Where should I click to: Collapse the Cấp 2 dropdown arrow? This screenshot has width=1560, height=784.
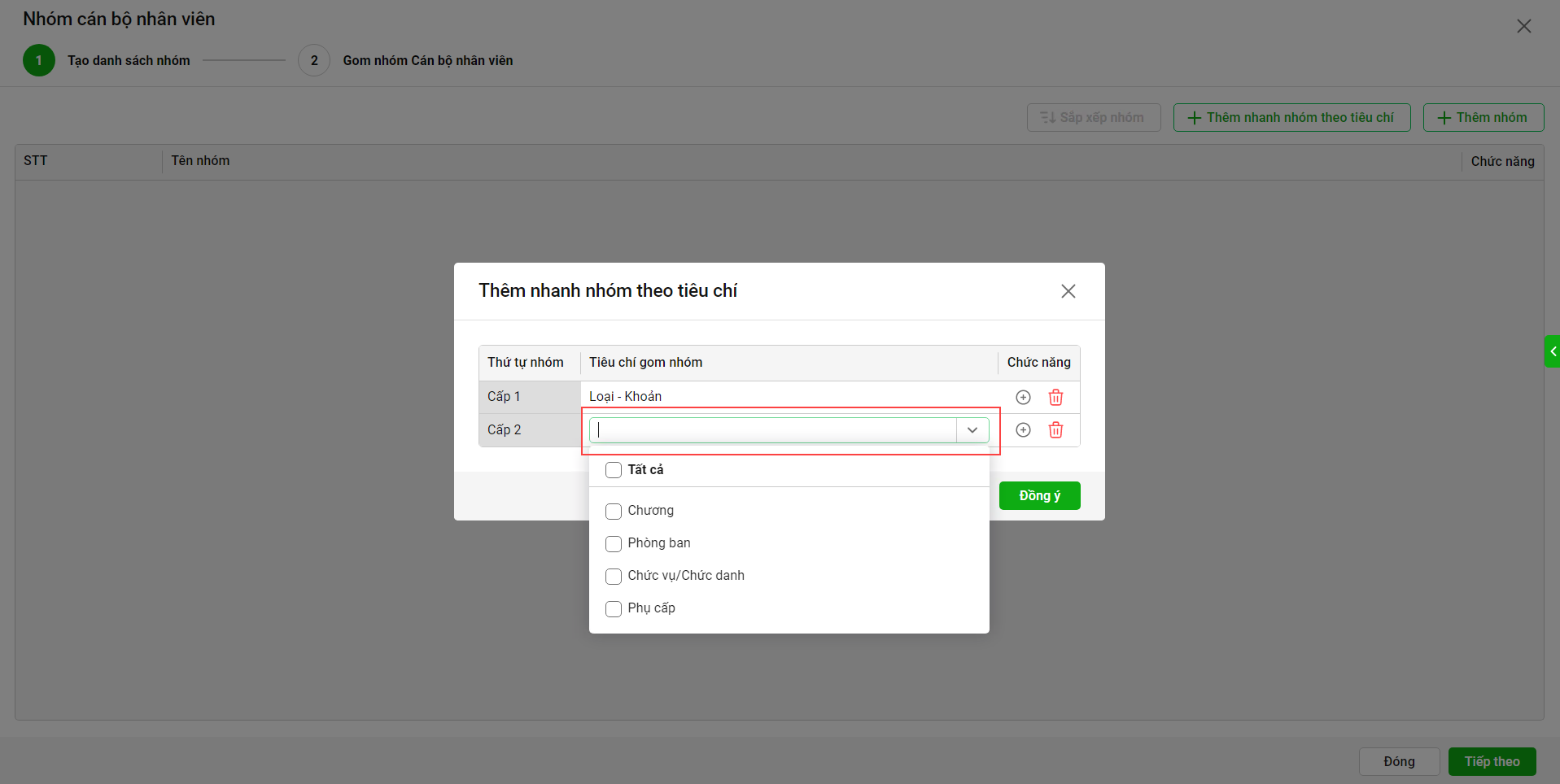click(972, 430)
